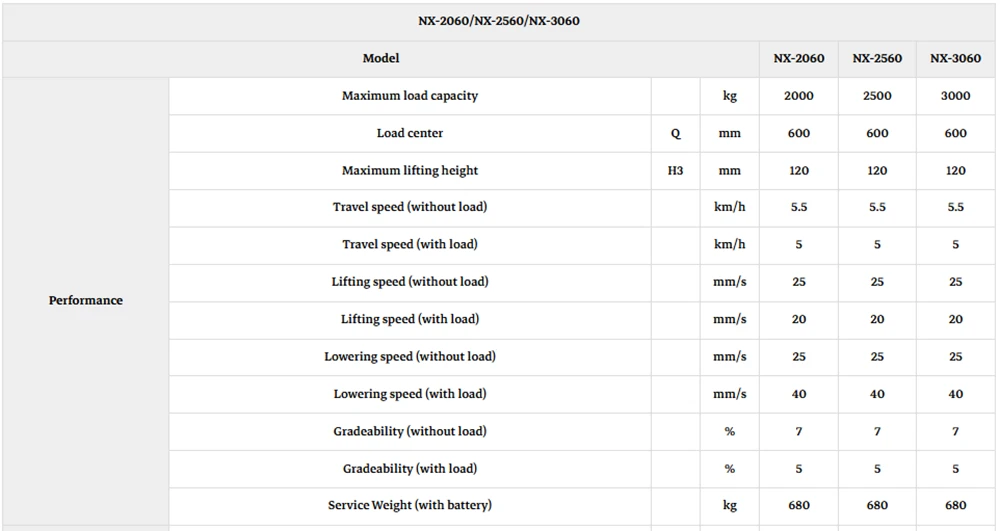Select the 3000 value under NX-3060
Image resolution: width=1000 pixels, height=531 pixels.
(x=955, y=96)
